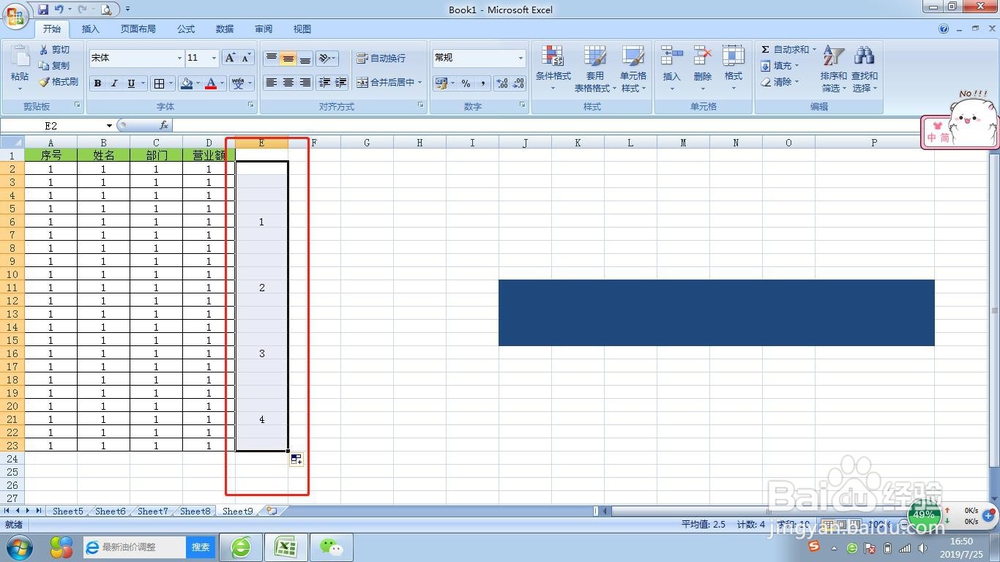
Task: Toggle align text left
Action: [x=271, y=82]
